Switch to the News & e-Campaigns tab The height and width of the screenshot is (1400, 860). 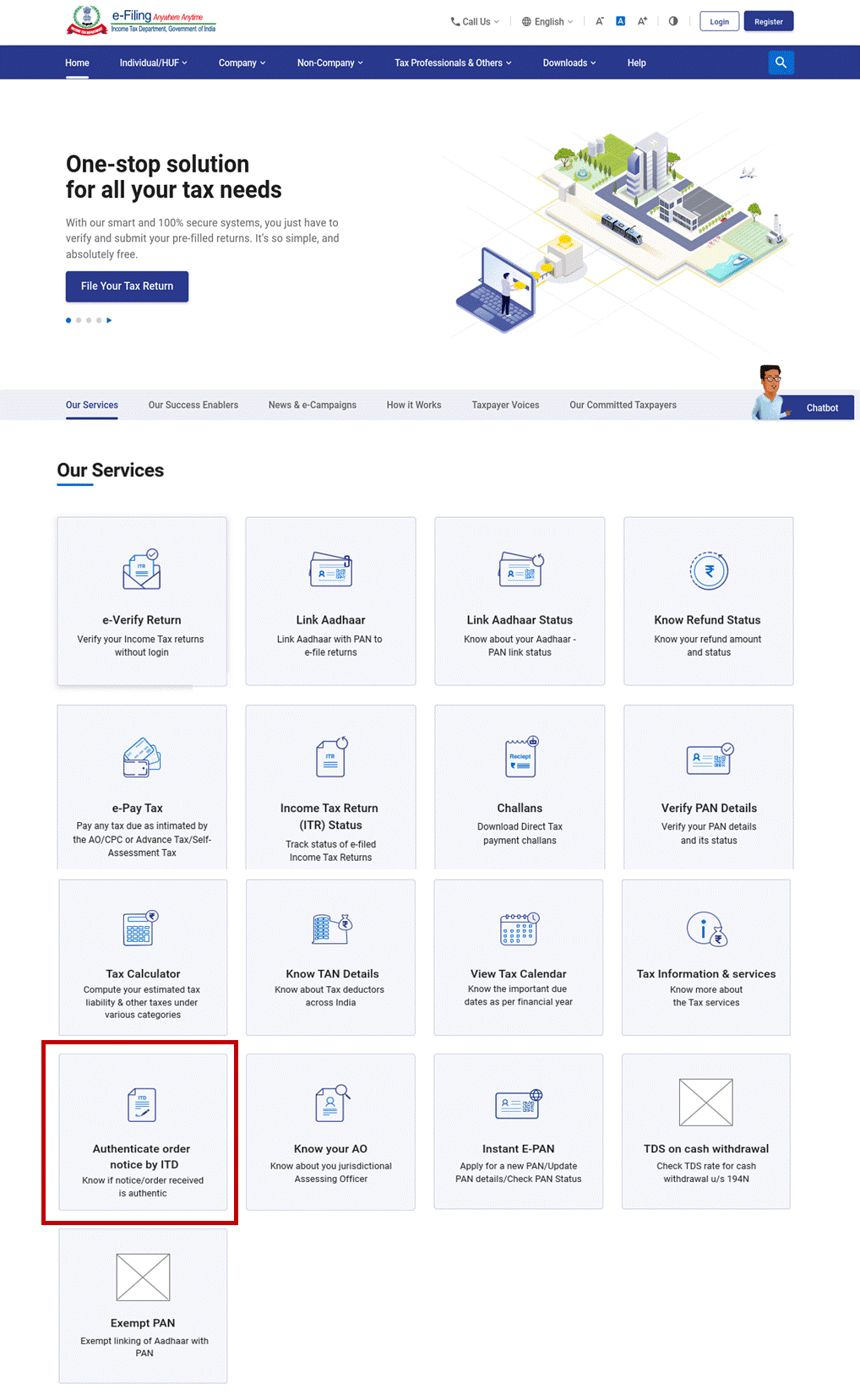click(313, 405)
